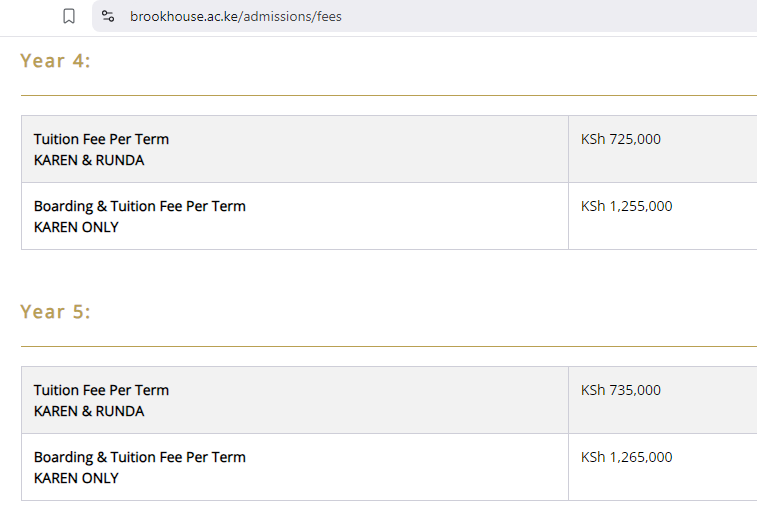Select Year 4 Boarding & Tuition Fee label
The image size is (757, 518).
pos(139,206)
